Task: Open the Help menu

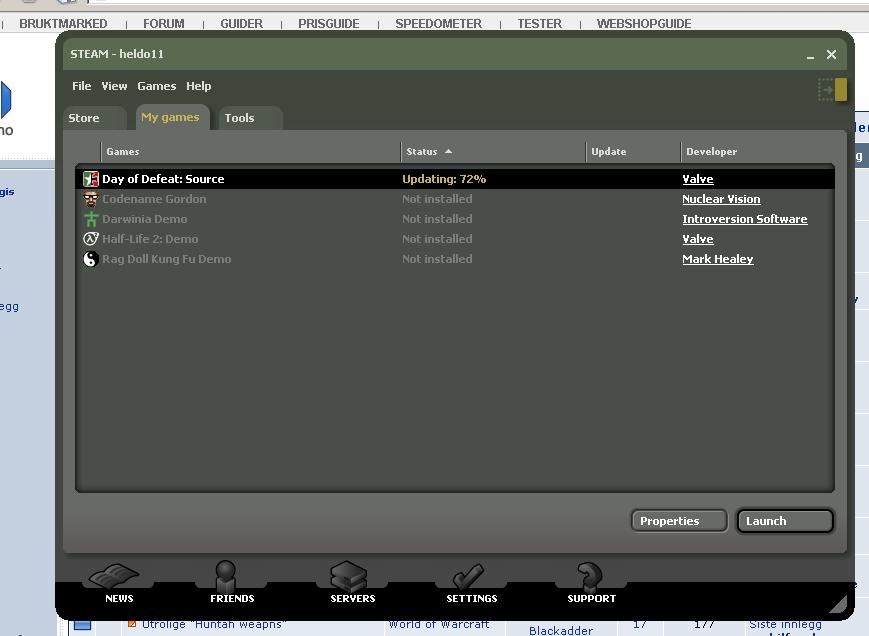Action: [x=198, y=86]
